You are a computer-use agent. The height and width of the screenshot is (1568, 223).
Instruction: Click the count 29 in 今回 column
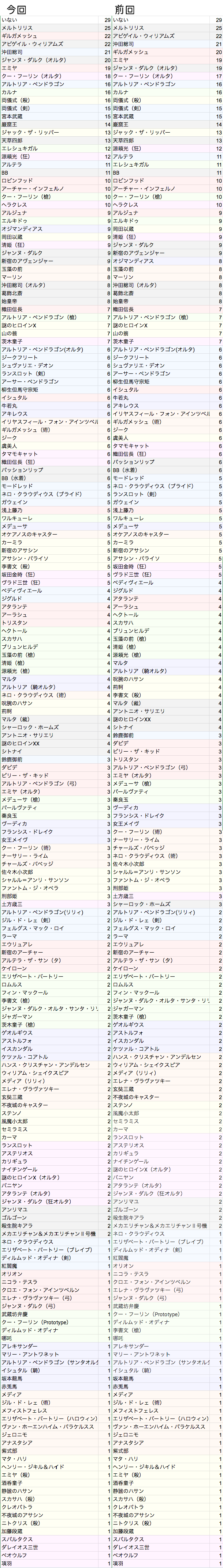[107, 20]
